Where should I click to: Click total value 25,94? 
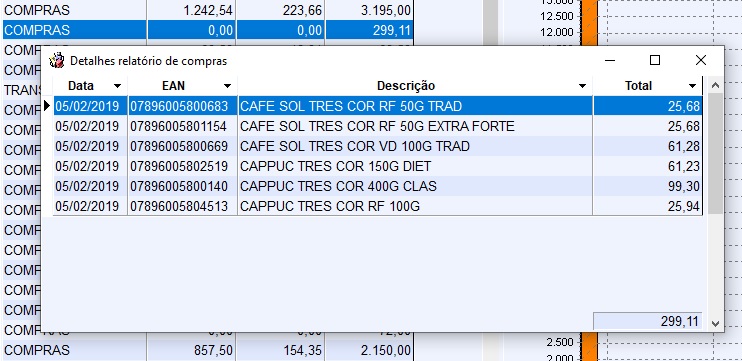click(x=684, y=206)
